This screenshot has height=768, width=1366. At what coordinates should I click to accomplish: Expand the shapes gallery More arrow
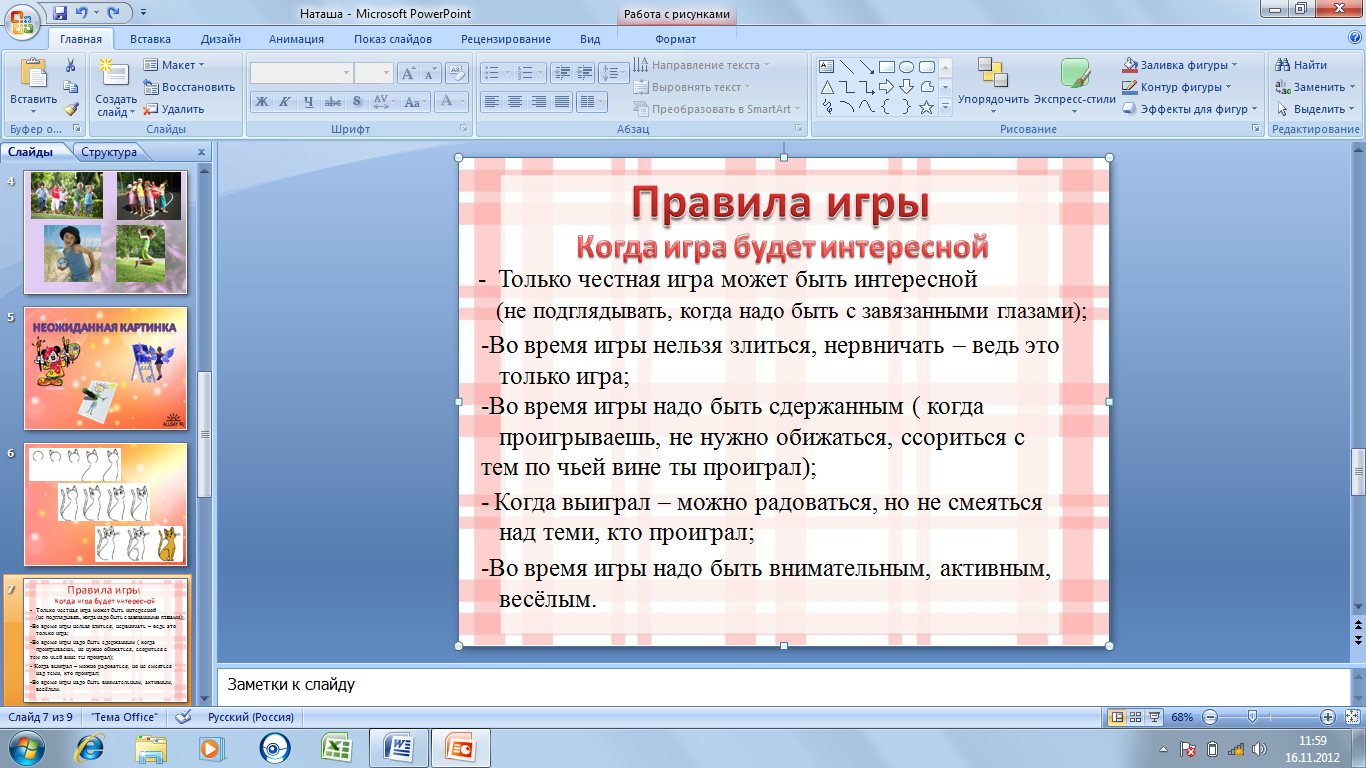(x=946, y=108)
